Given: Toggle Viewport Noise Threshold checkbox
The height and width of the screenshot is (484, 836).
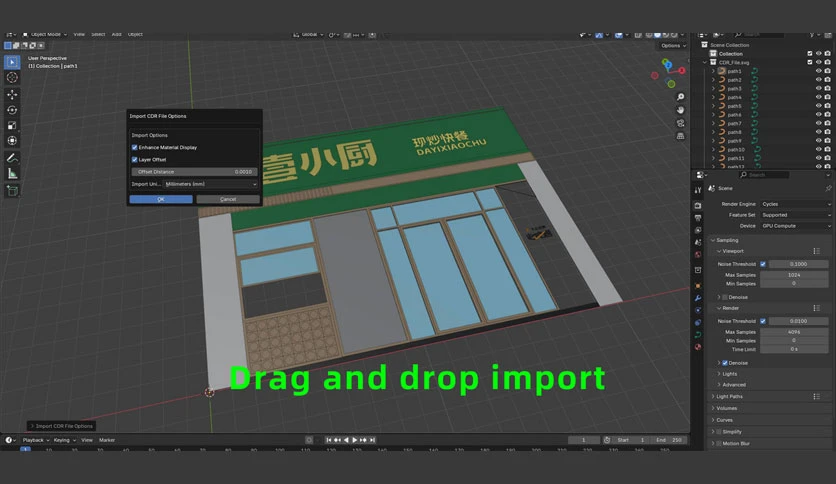Looking at the screenshot, I should pos(763,264).
